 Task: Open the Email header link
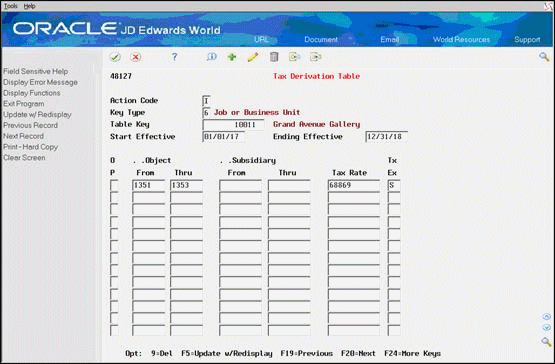(x=390, y=39)
